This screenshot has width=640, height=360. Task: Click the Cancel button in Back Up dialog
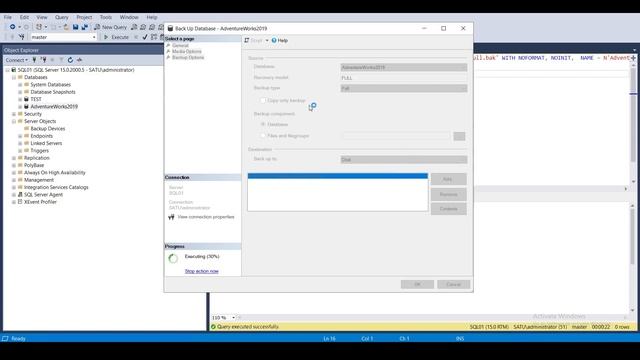click(x=453, y=284)
